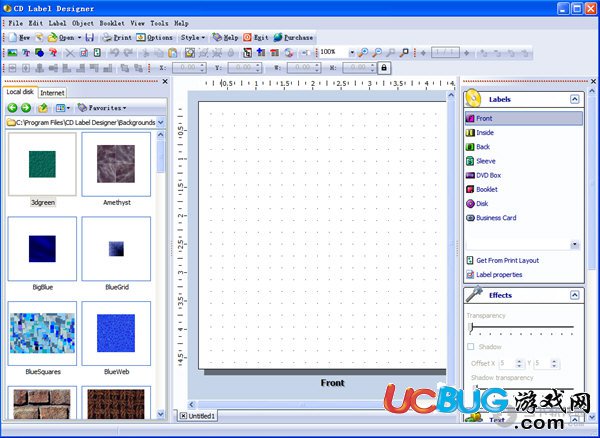Screen dimensions: 600x438
Task: Click the delete X icon
Action: point(70,53)
